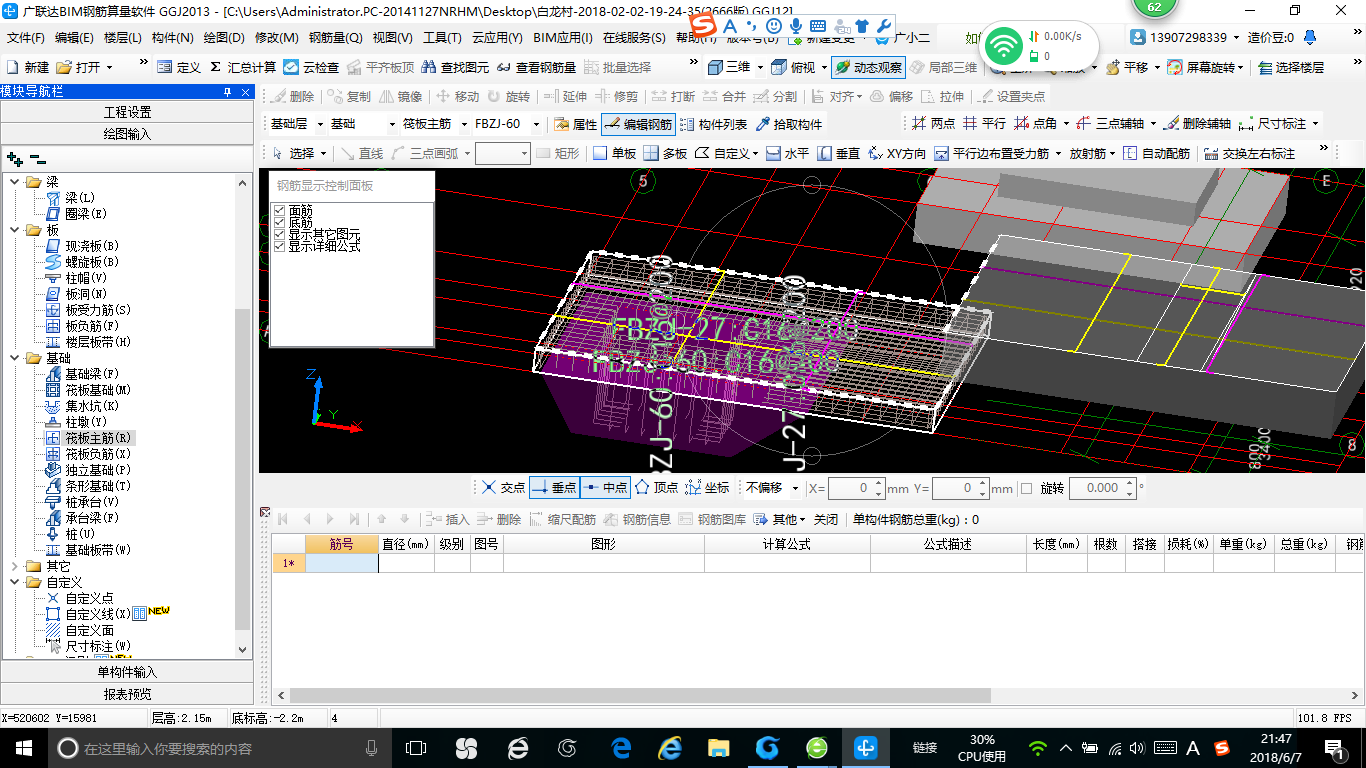Open the 汇总计算 summary calculation tool
The image size is (1366, 768).
pyautogui.click(x=243, y=67)
